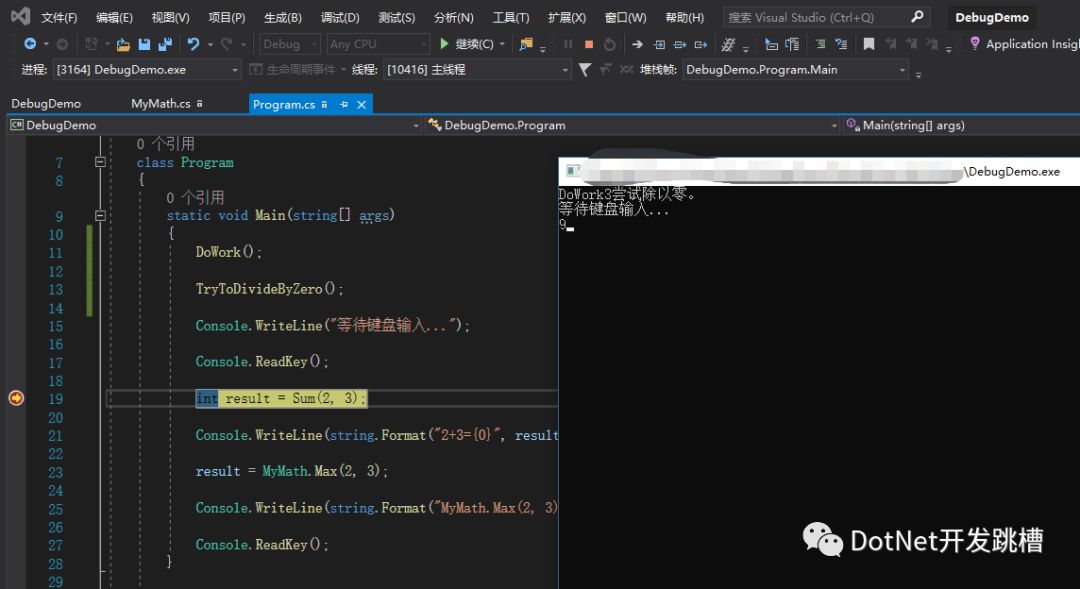Open the DebugDemo.Program class dropdown

pyautogui.click(x=632, y=125)
